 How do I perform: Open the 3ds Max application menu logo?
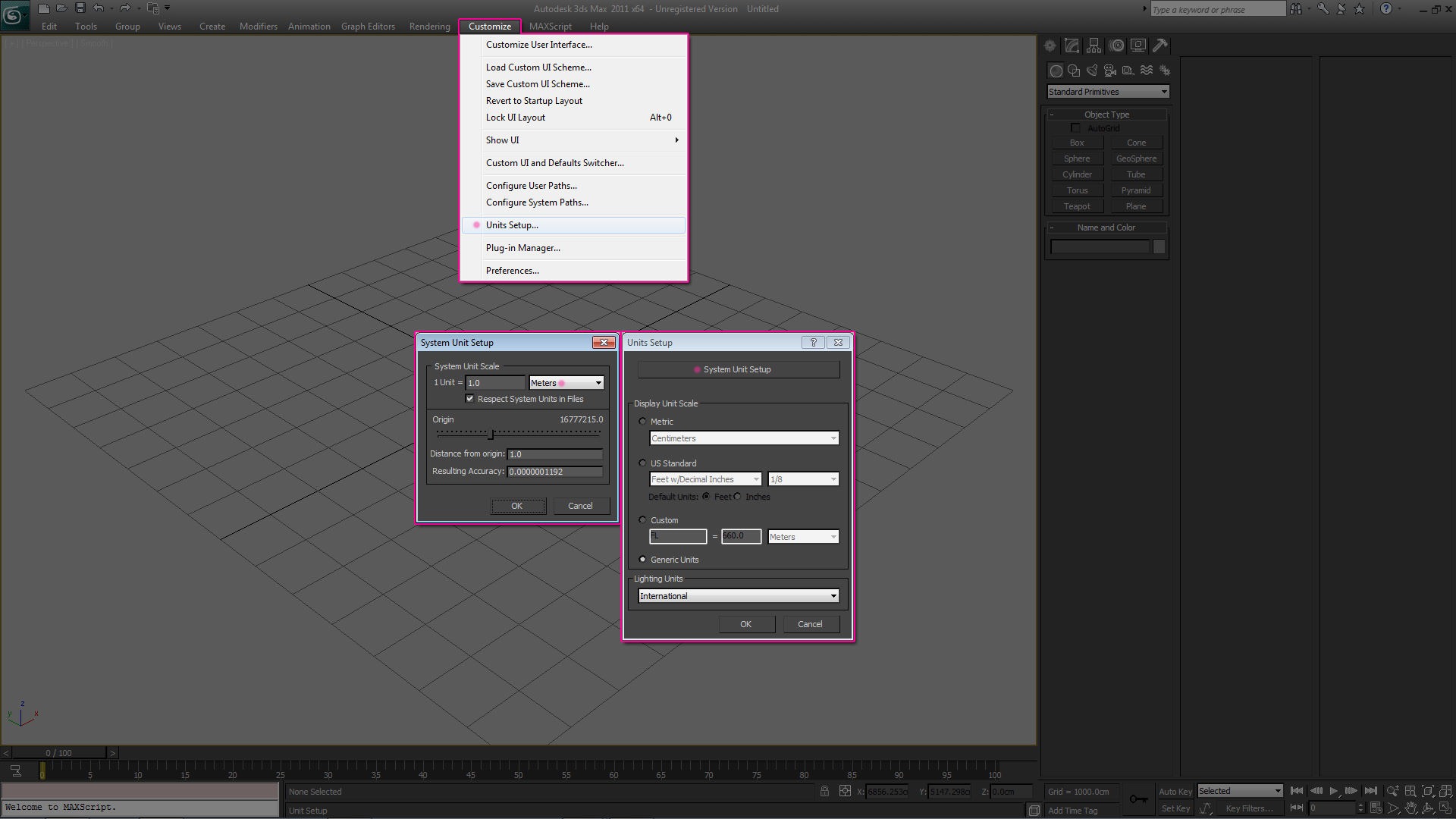pyautogui.click(x=14, y=14)
